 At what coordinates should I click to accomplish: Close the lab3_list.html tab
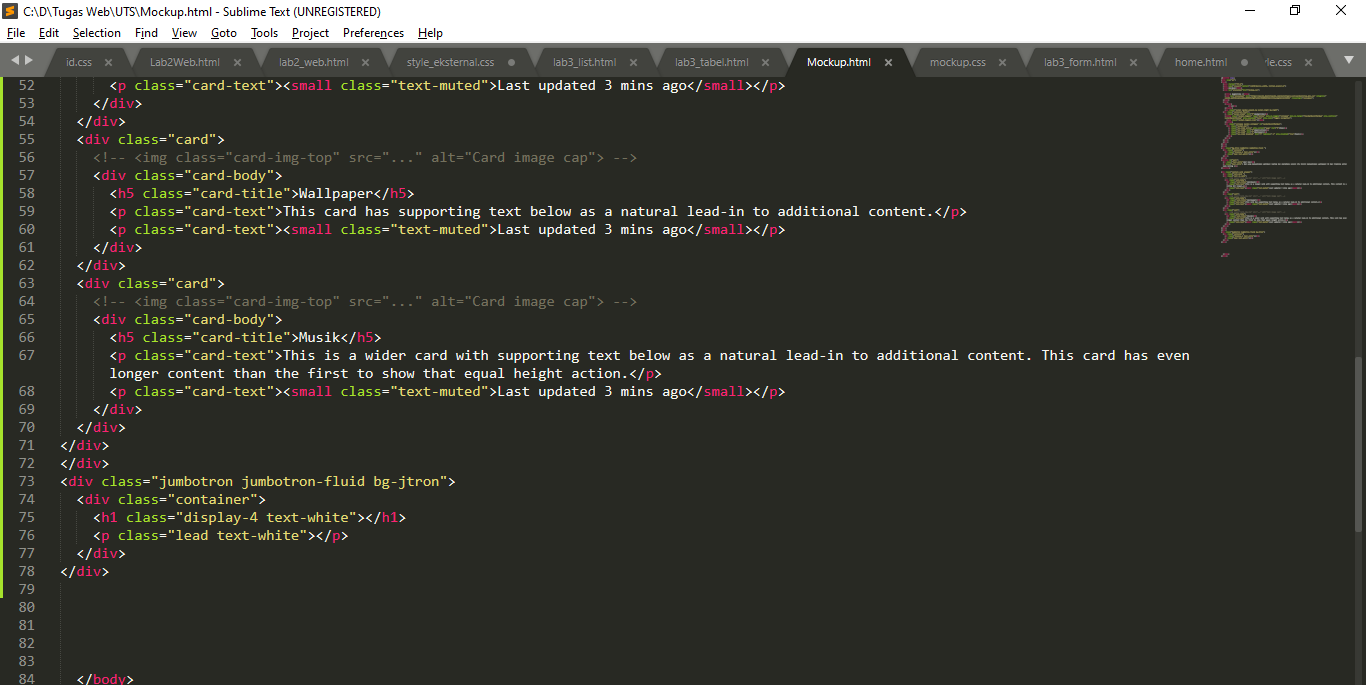coord(633,62)
